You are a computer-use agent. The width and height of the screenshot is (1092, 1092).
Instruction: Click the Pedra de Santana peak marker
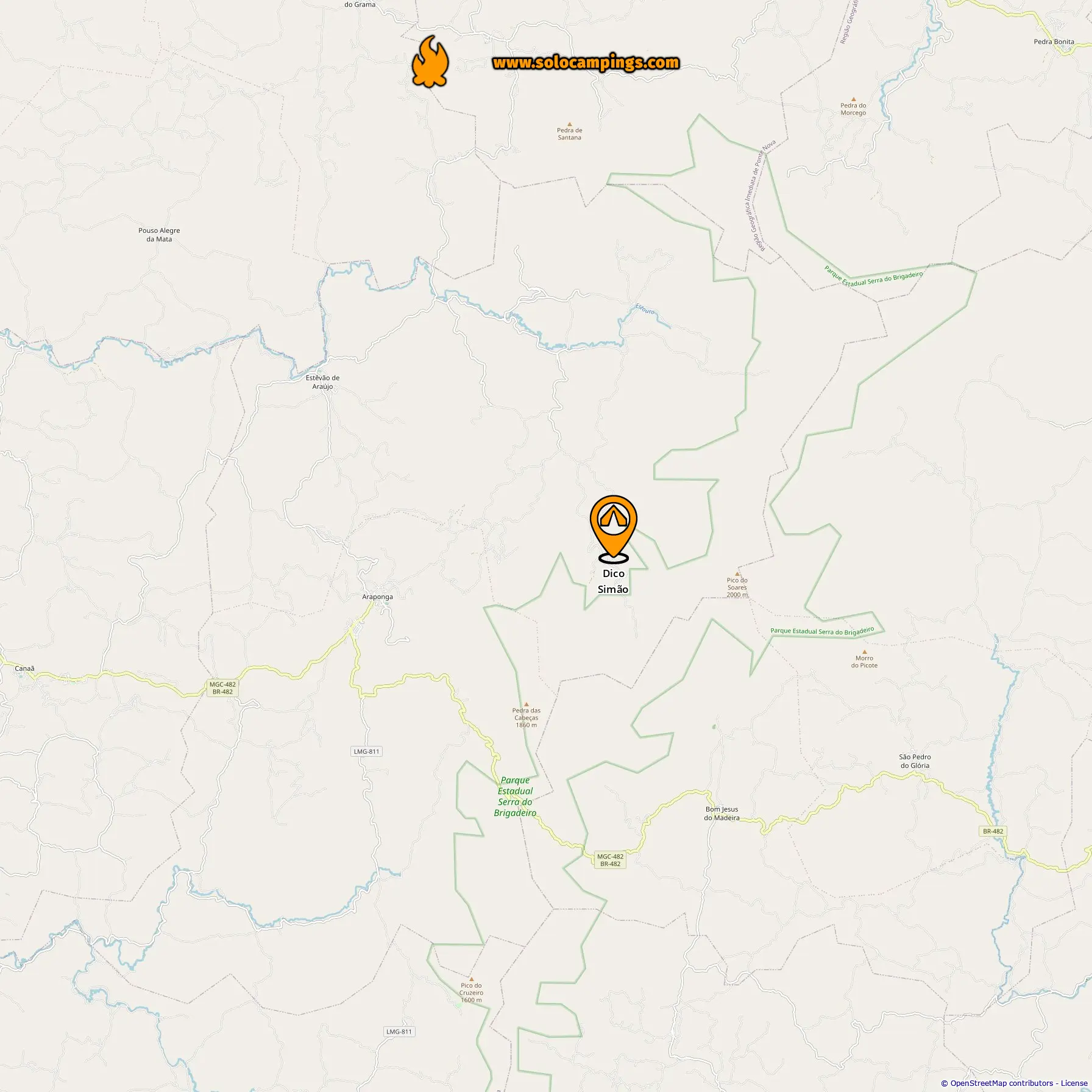[x=570, y=124]
